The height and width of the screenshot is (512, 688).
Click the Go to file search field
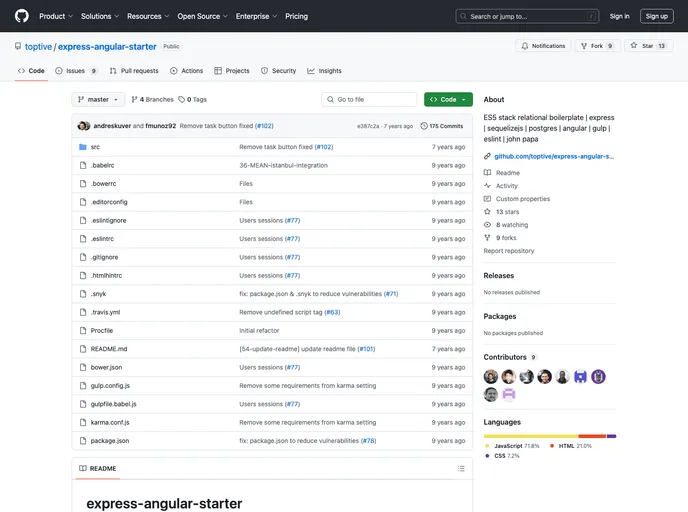pyautogui.click(x=369, y=100)
